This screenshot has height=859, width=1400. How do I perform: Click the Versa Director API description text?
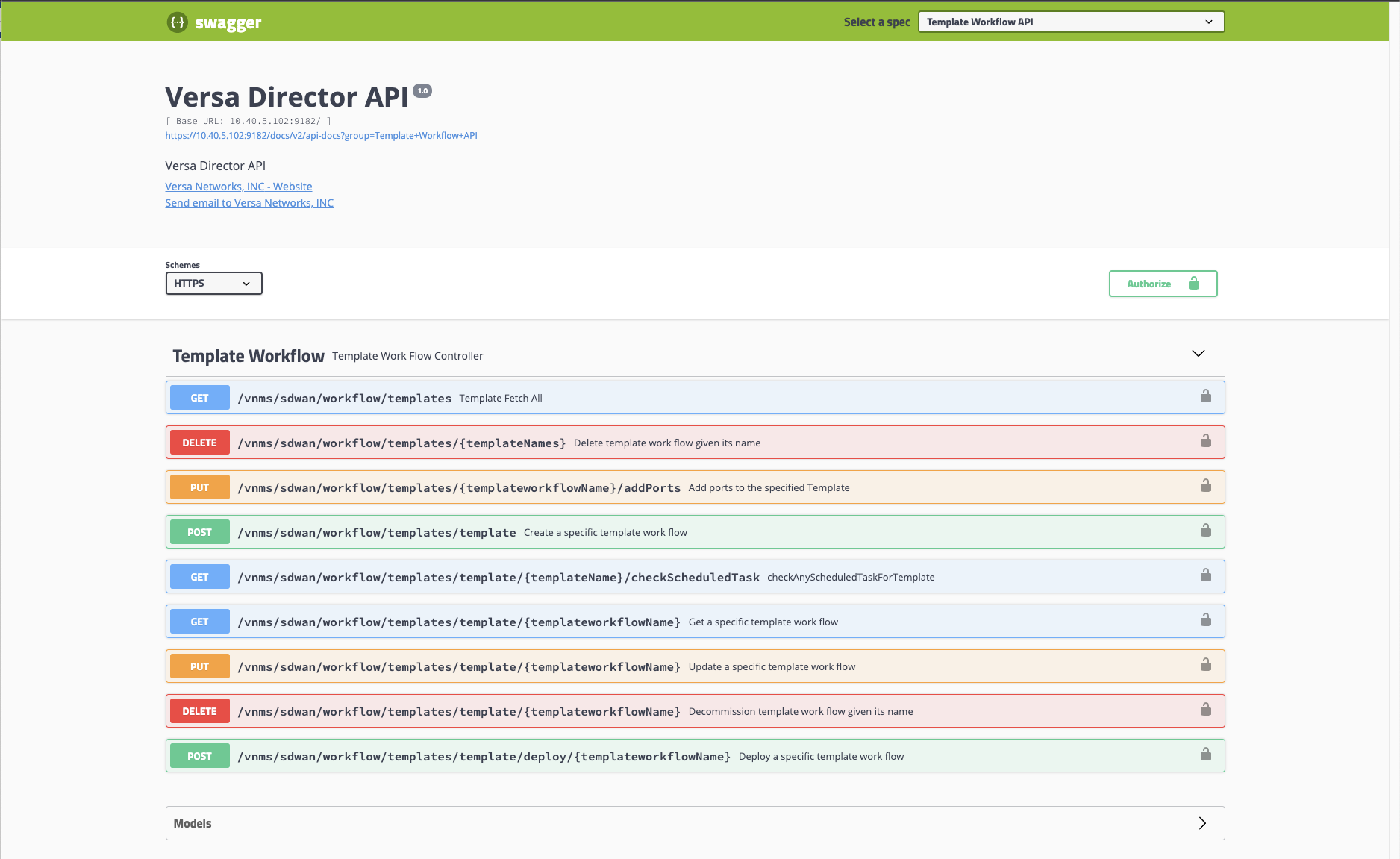215,166
